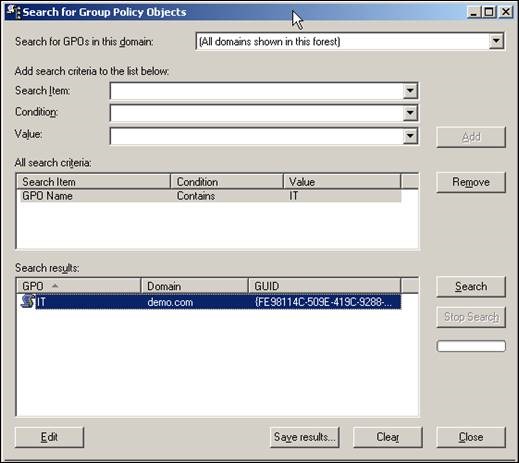This screenshot has height=463, width=519.
Task: Expand the Search Item dropdown
Action: 410,91
